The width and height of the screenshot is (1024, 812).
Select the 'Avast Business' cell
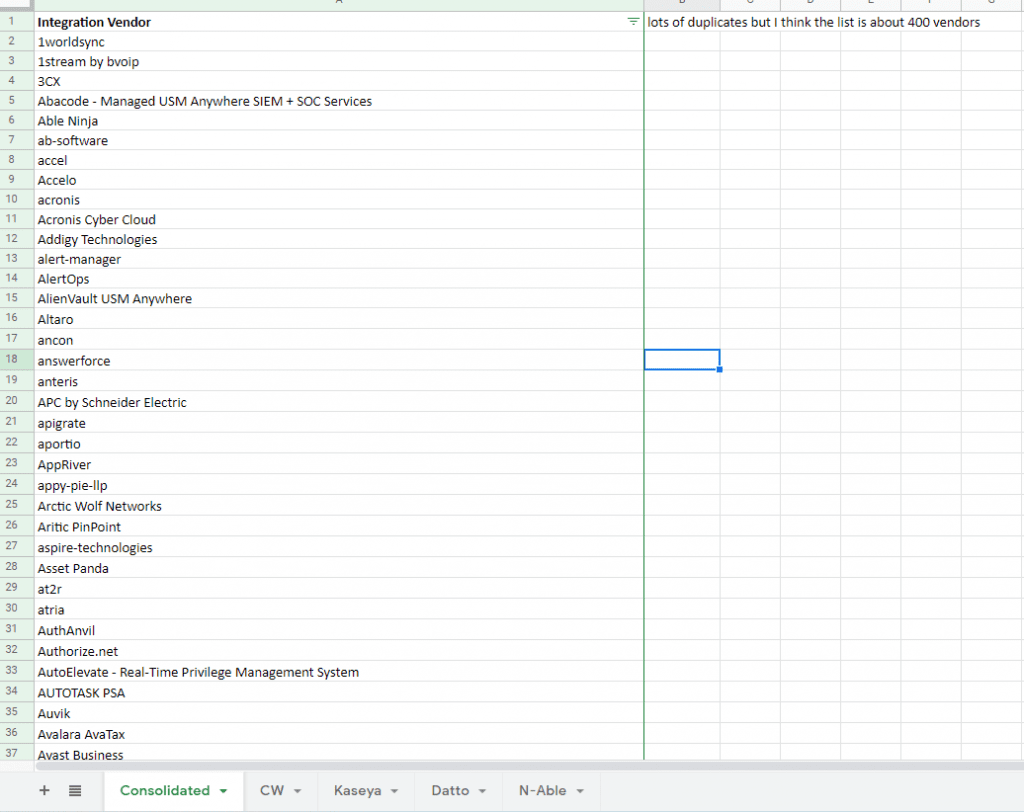339,753
